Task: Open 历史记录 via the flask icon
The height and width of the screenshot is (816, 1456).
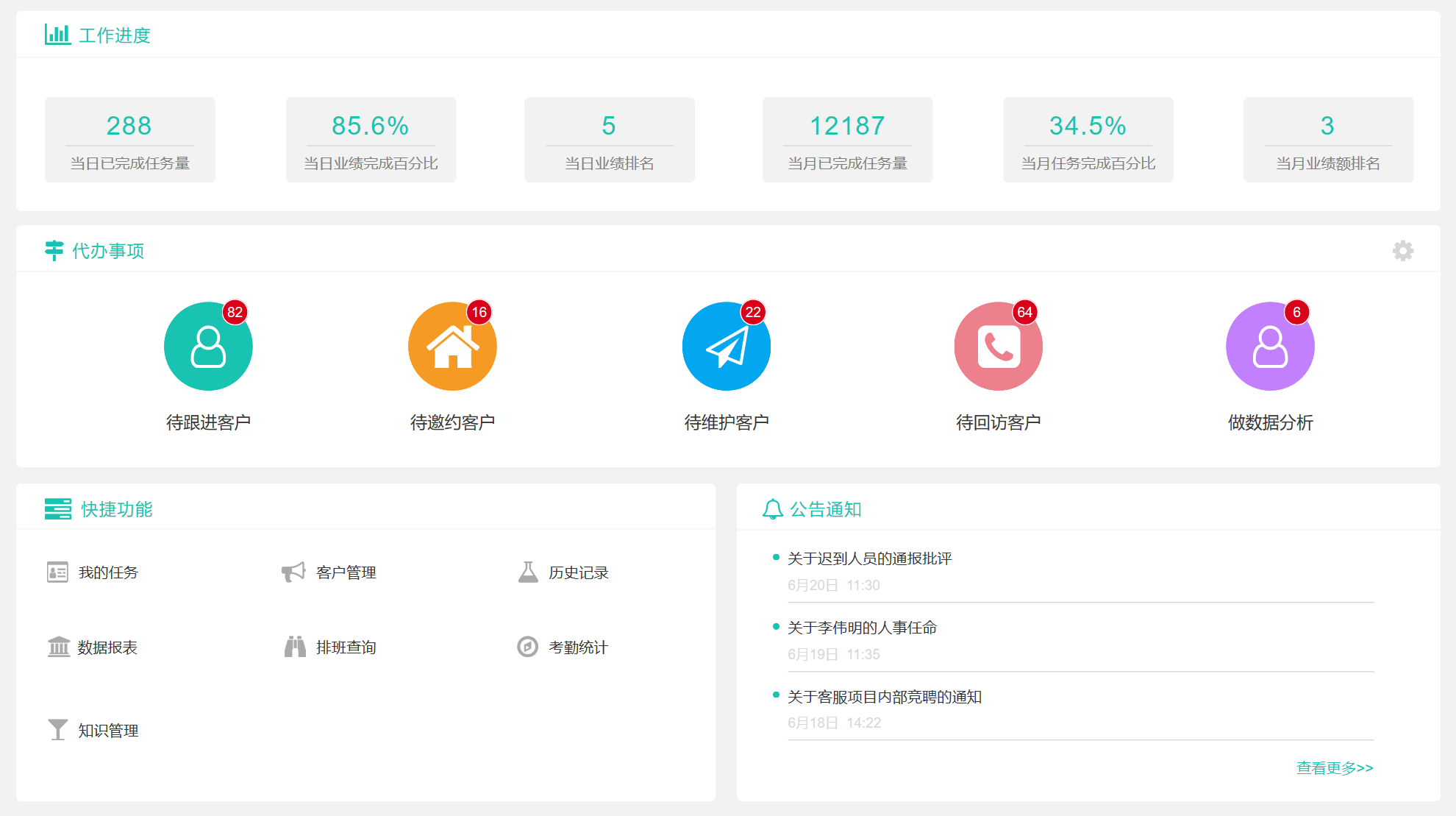Action: [x=528, y=572]
